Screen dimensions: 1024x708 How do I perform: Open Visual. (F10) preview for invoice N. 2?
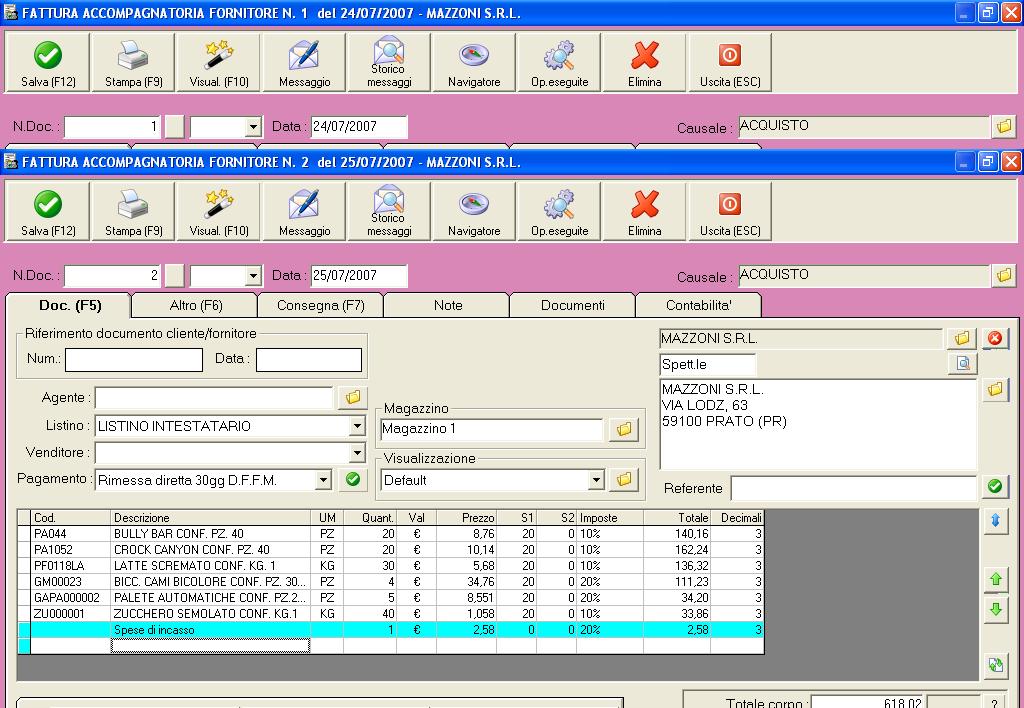[x=218, y=213]
